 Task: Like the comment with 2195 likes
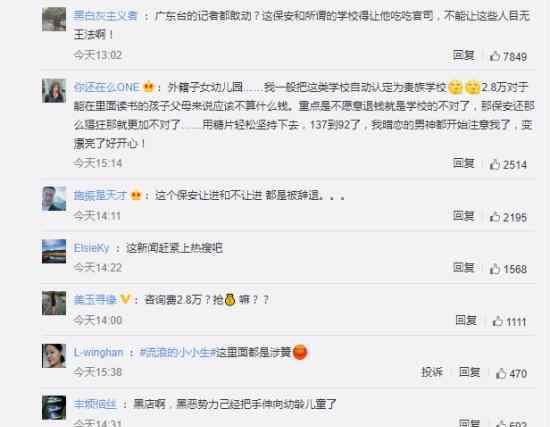508,217
